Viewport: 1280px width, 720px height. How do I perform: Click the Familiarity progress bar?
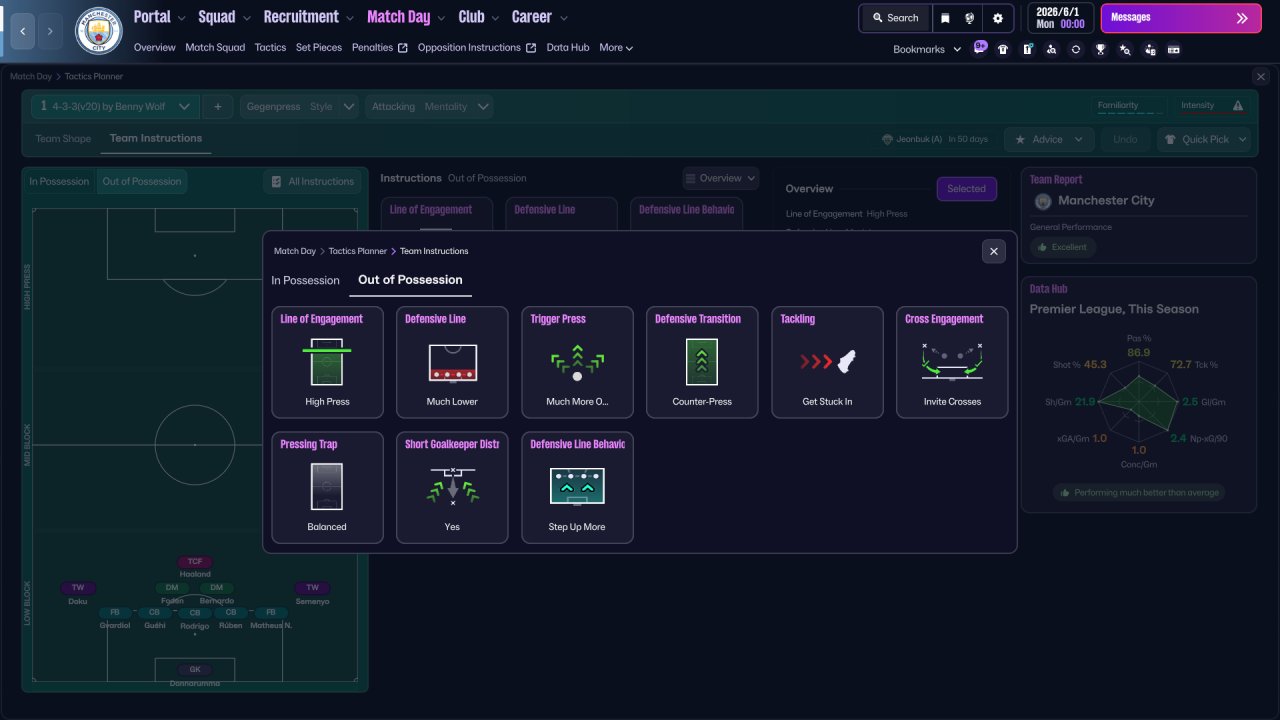(x=1131, y=113)
